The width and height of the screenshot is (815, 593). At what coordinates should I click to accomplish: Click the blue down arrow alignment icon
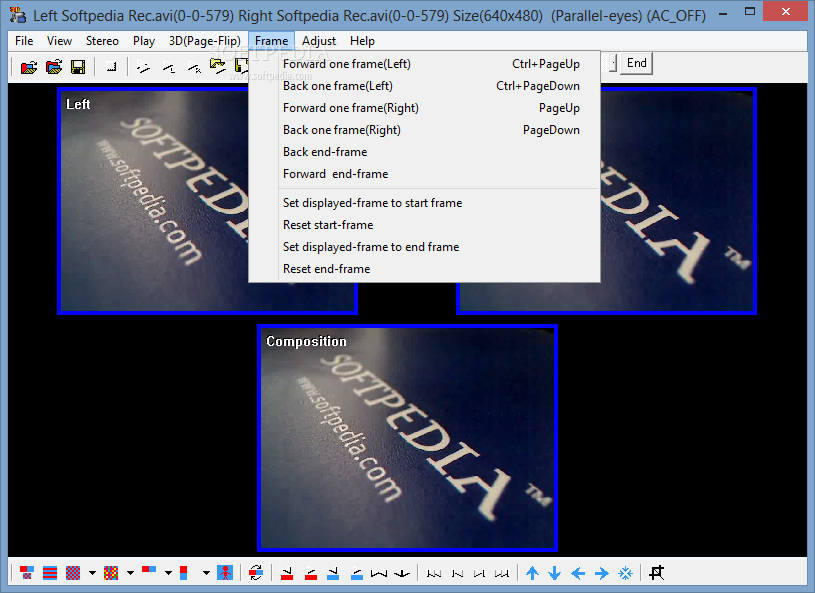(555, 573)
